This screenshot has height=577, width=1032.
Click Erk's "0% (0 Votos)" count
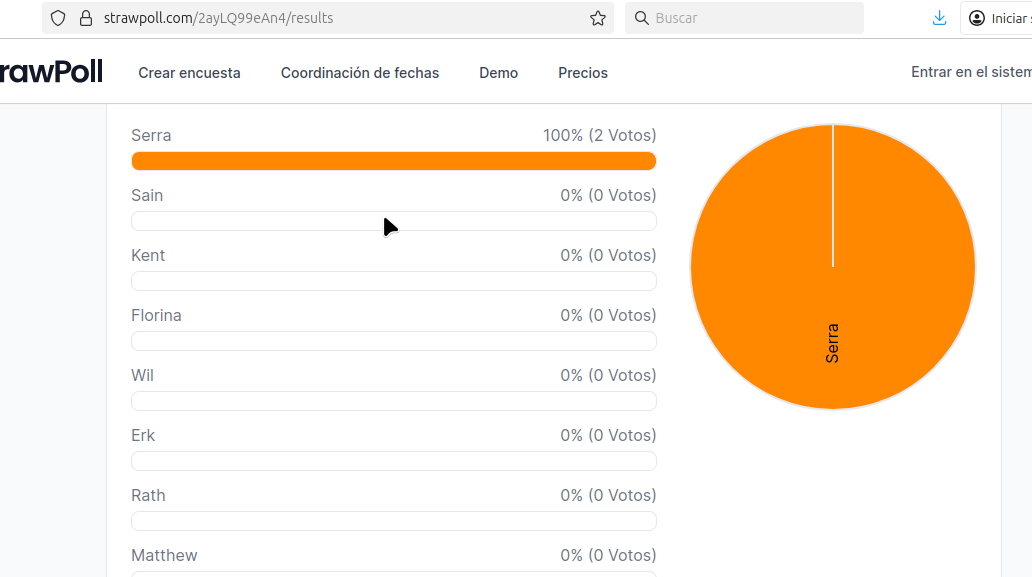click(608, 436)
